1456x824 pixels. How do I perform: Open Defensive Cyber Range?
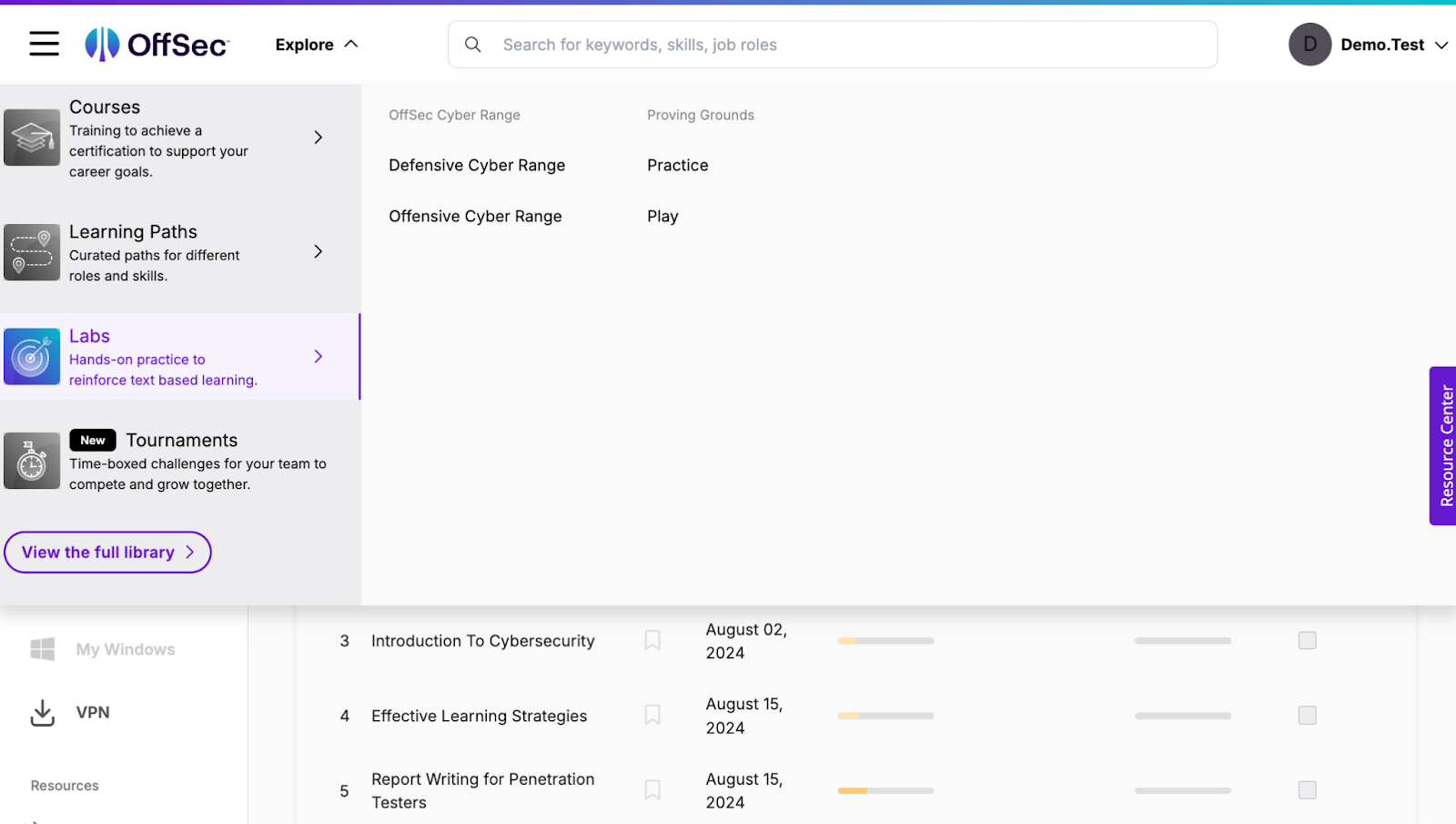pos(477,166)
